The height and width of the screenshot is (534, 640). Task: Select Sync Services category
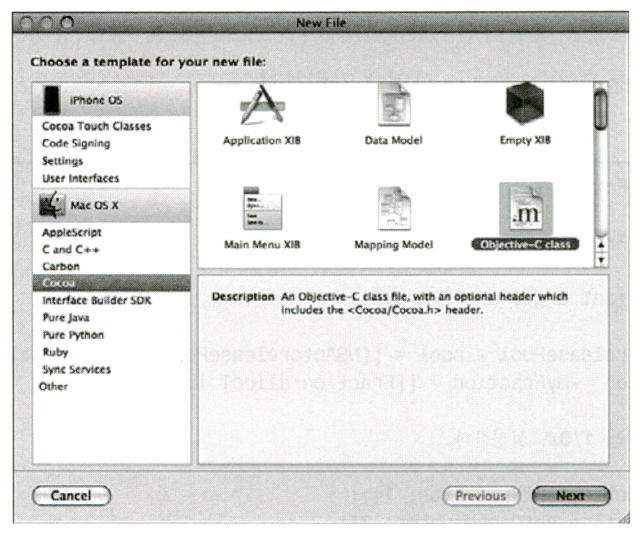point(77,369)
